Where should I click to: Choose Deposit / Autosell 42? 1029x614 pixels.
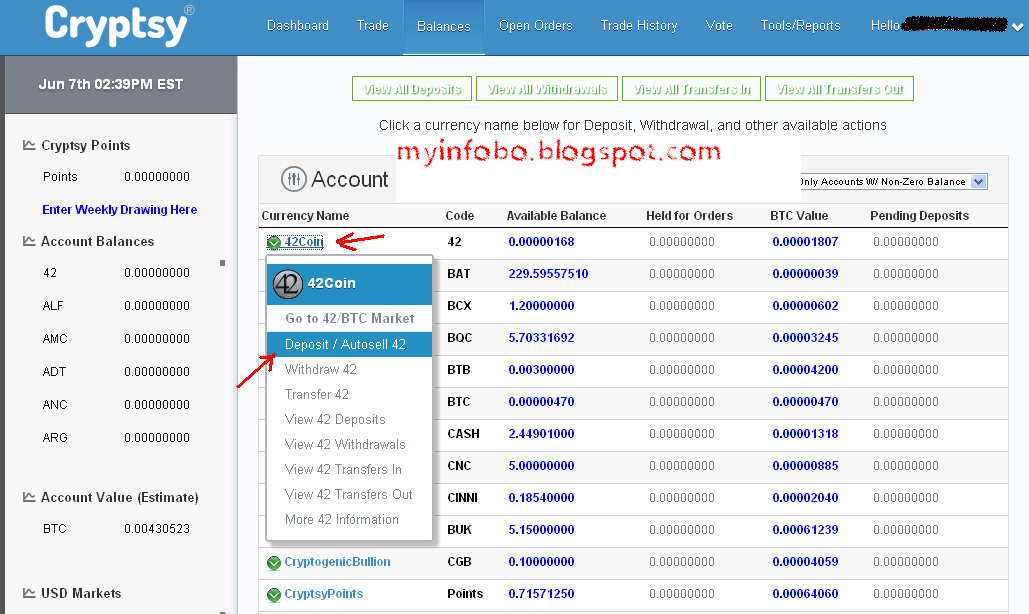pos(349,344)
